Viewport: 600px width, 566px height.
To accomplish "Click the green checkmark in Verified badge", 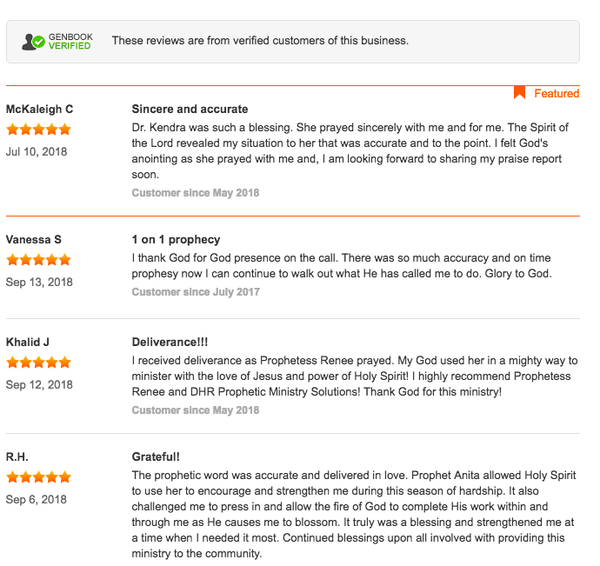I will click(x=39, y=42).
